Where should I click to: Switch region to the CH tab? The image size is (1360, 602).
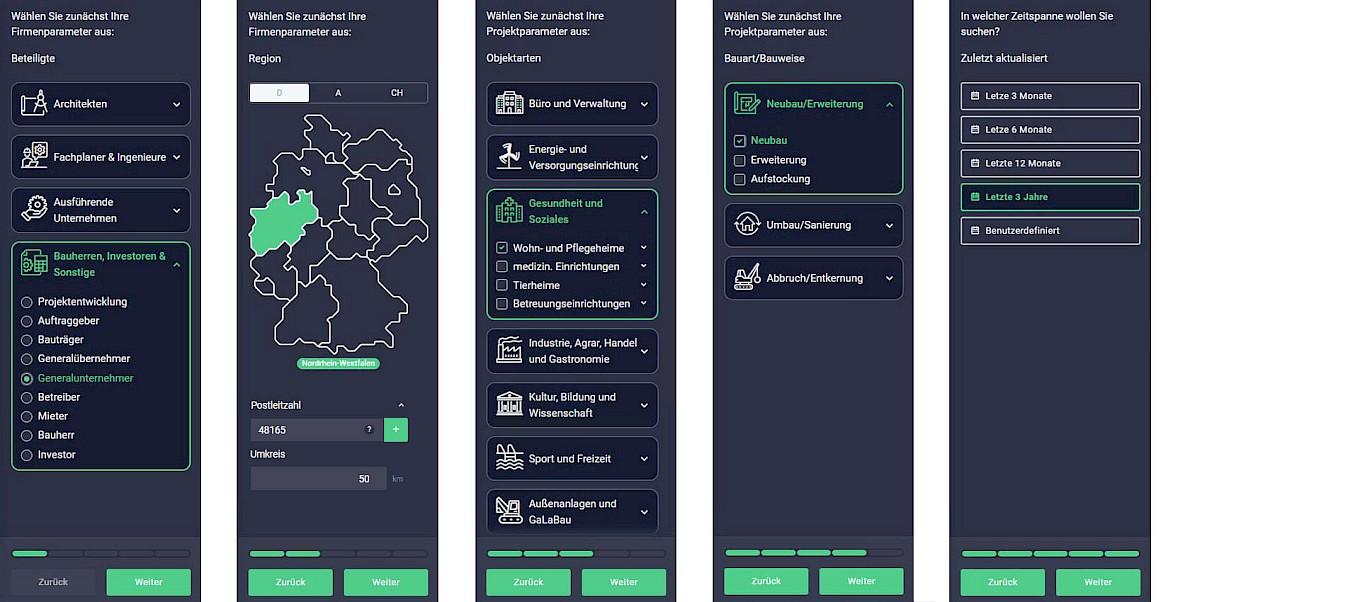tap(397, 93)
